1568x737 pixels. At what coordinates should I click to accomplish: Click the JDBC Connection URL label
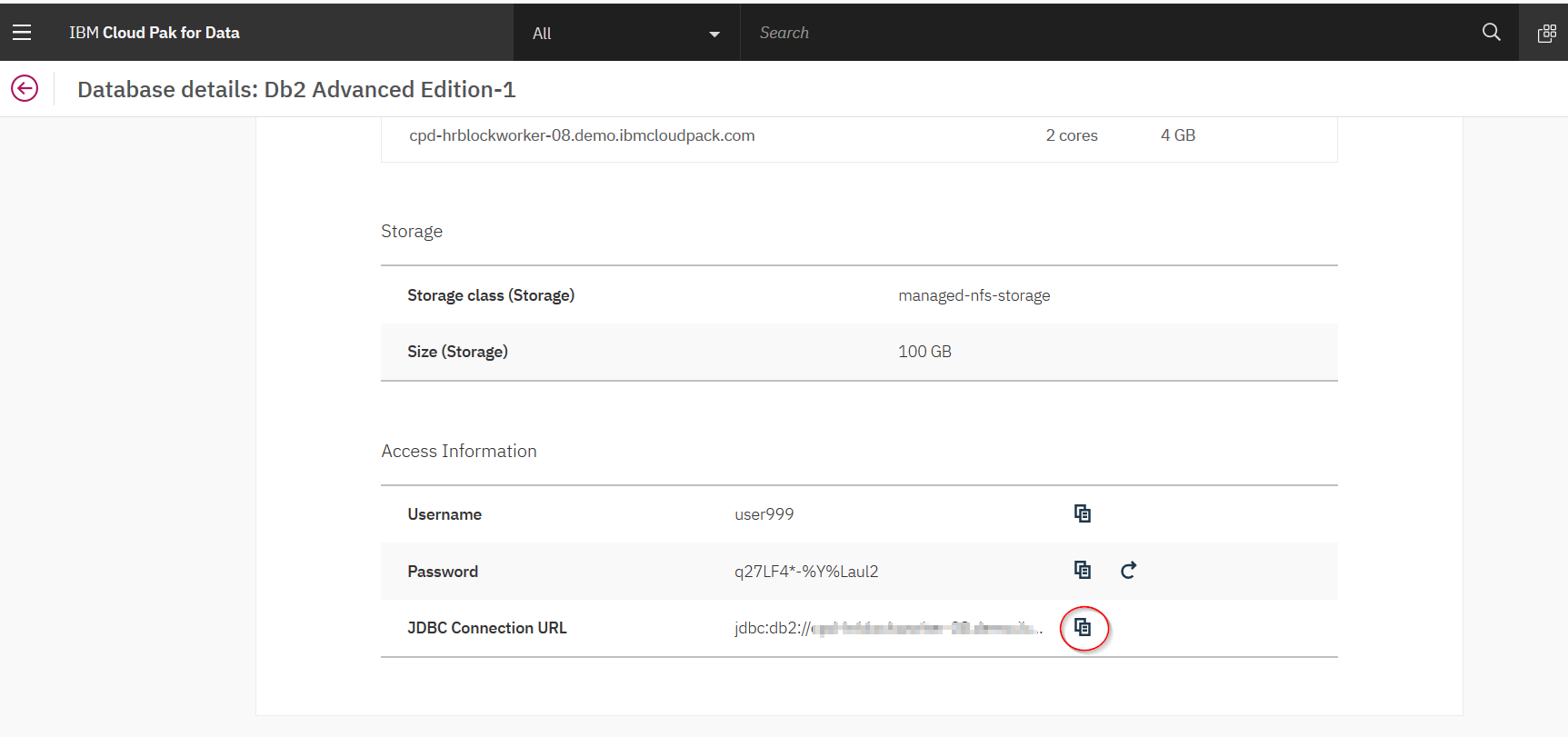tap(487, 628)
